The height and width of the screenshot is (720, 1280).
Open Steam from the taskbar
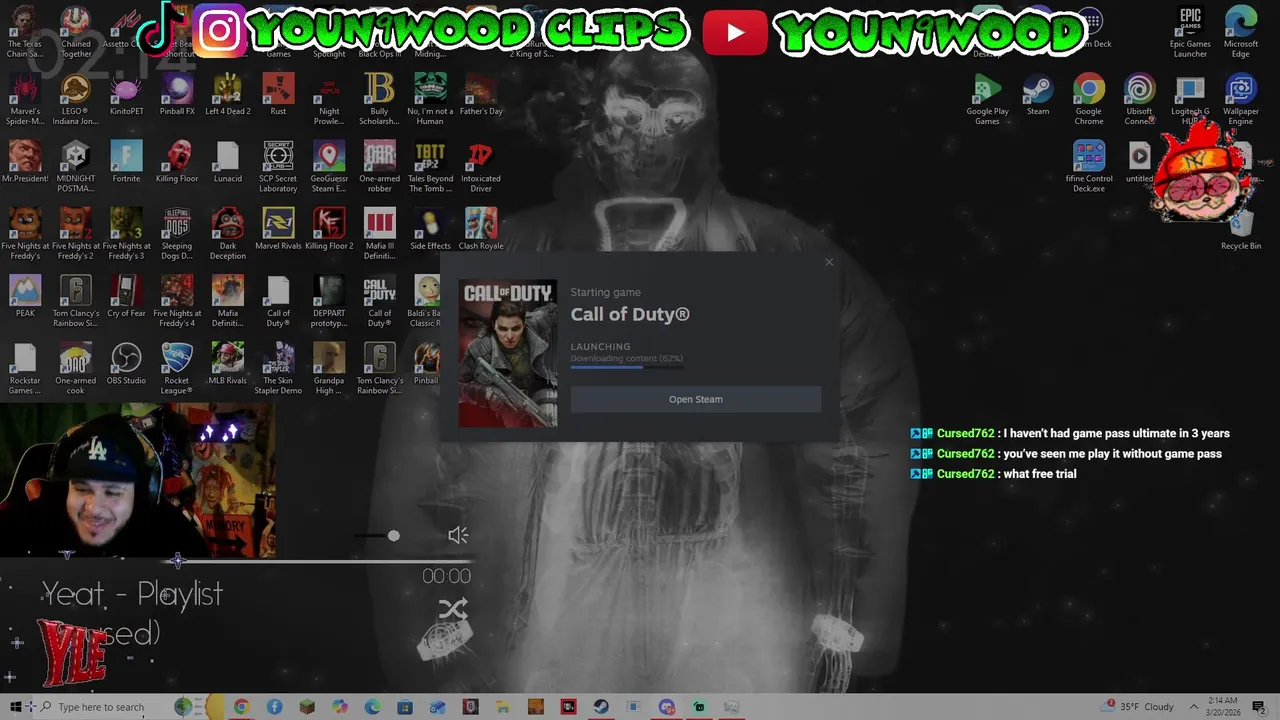click(601, 707)
